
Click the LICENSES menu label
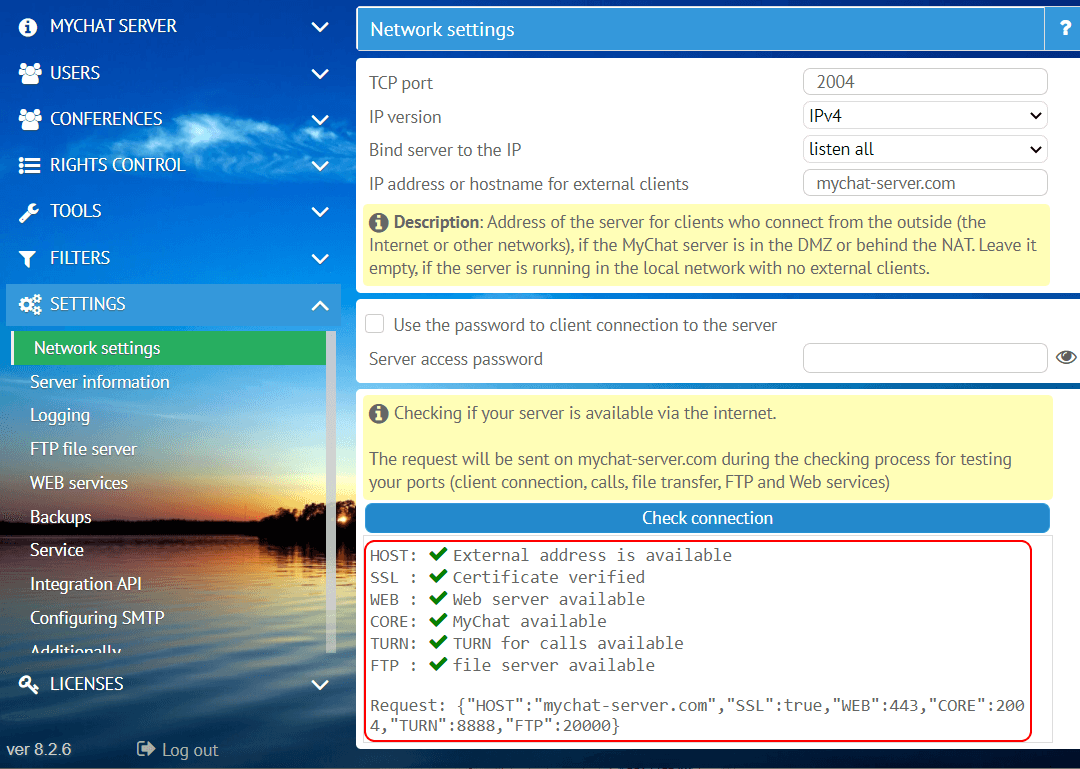87,684
